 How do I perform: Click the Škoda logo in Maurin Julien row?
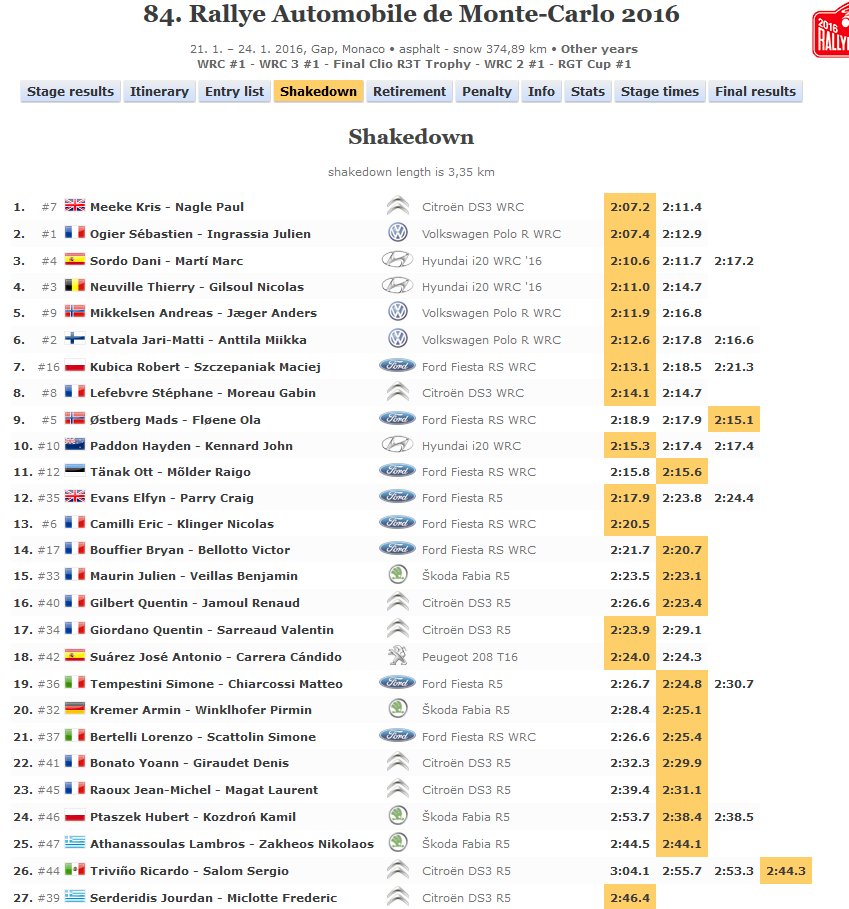coord(398,575)
